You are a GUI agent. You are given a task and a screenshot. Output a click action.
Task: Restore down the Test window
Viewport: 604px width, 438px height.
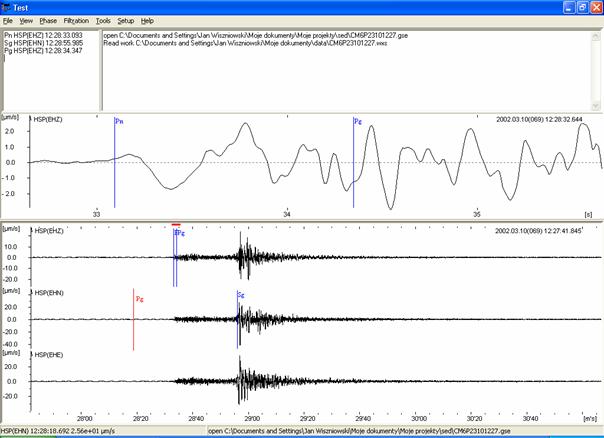point(582,7)
